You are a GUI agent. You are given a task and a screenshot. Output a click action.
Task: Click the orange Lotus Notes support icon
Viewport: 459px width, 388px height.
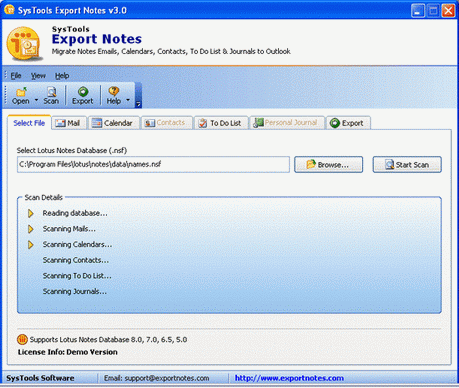(x=22, y=340)
